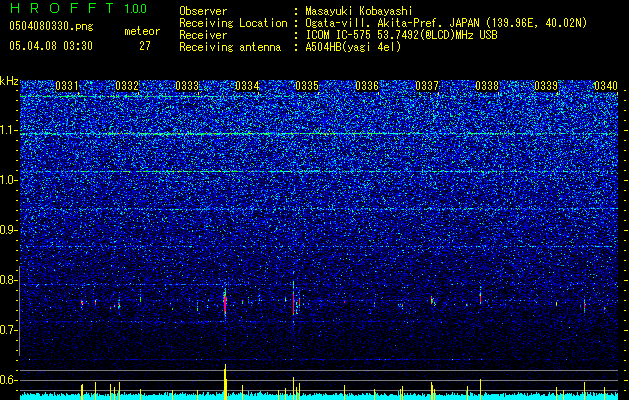This screenshot has width=629, height=400.
Task: Click the ICOM IC-575 receiver text
Action: [401, 35]
